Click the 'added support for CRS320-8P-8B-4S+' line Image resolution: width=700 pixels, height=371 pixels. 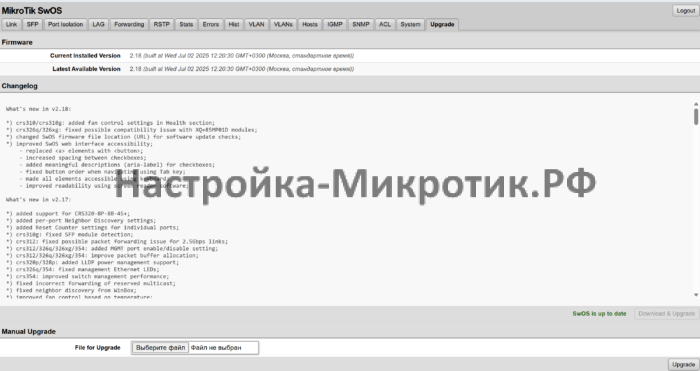(x=68, y=214)
